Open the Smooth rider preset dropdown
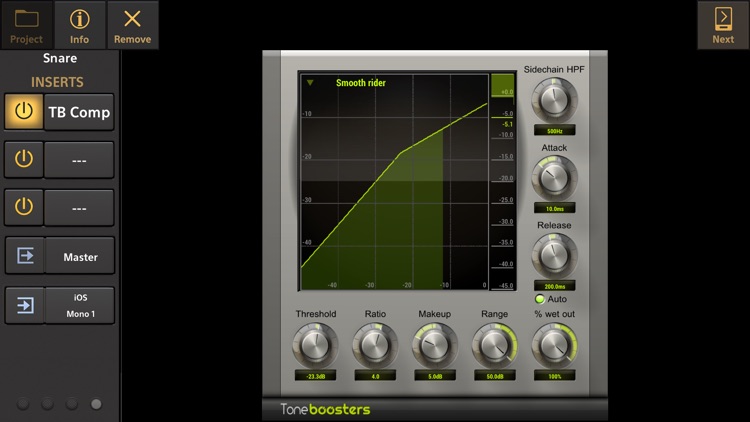The width and height of the screenshot is (750, 422). click(x=310, y=83)
